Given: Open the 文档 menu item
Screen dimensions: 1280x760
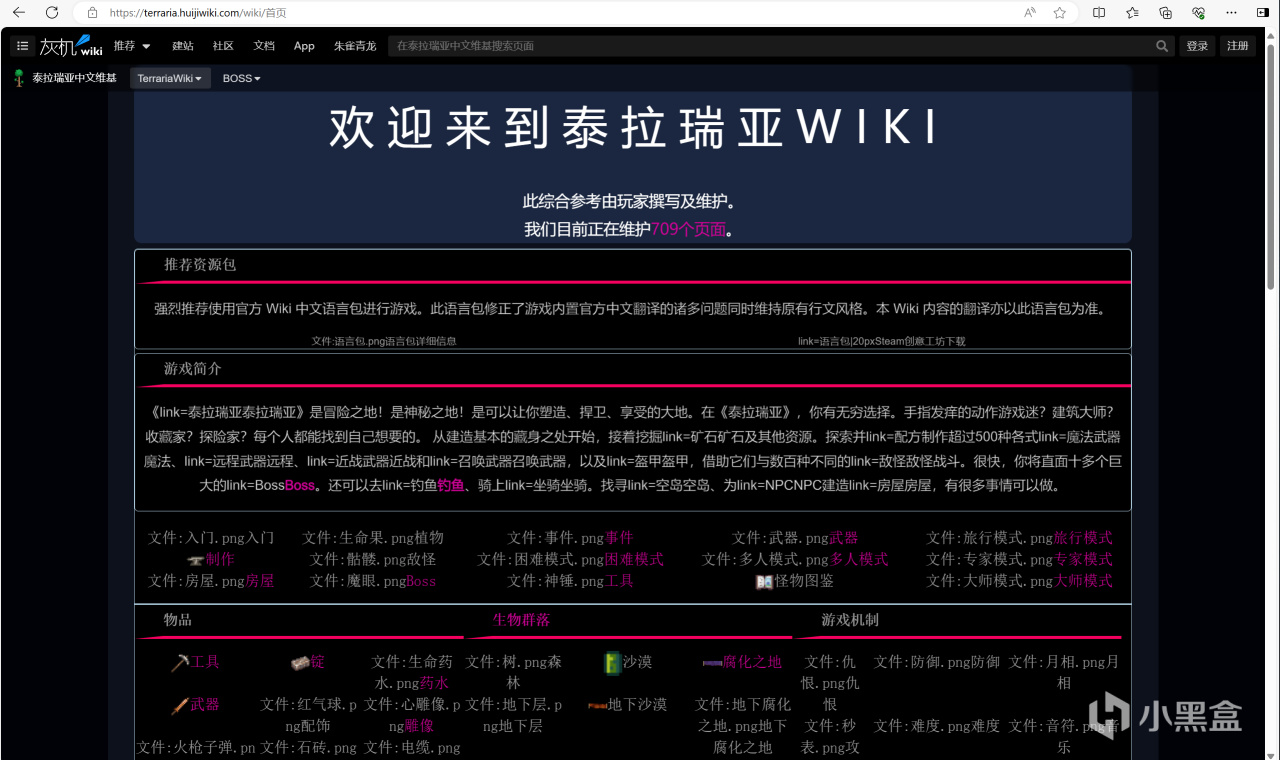Looking at the screenshot, I should (264, 46).
